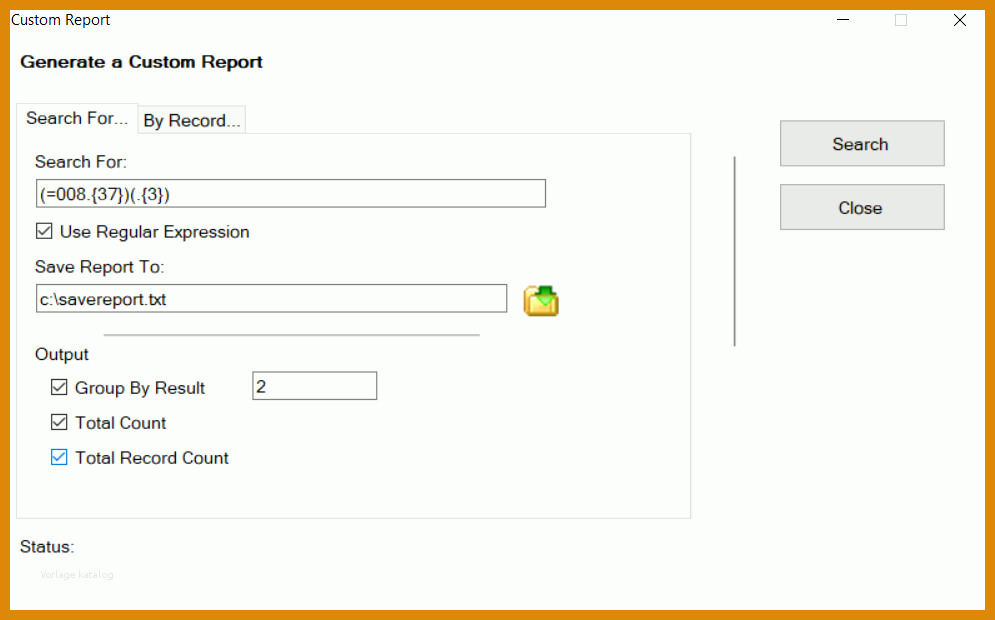Viewport: 995px width, 620px height.
Task: Toggle the Use Regular Expression checkbox
Action: point(44,231)
